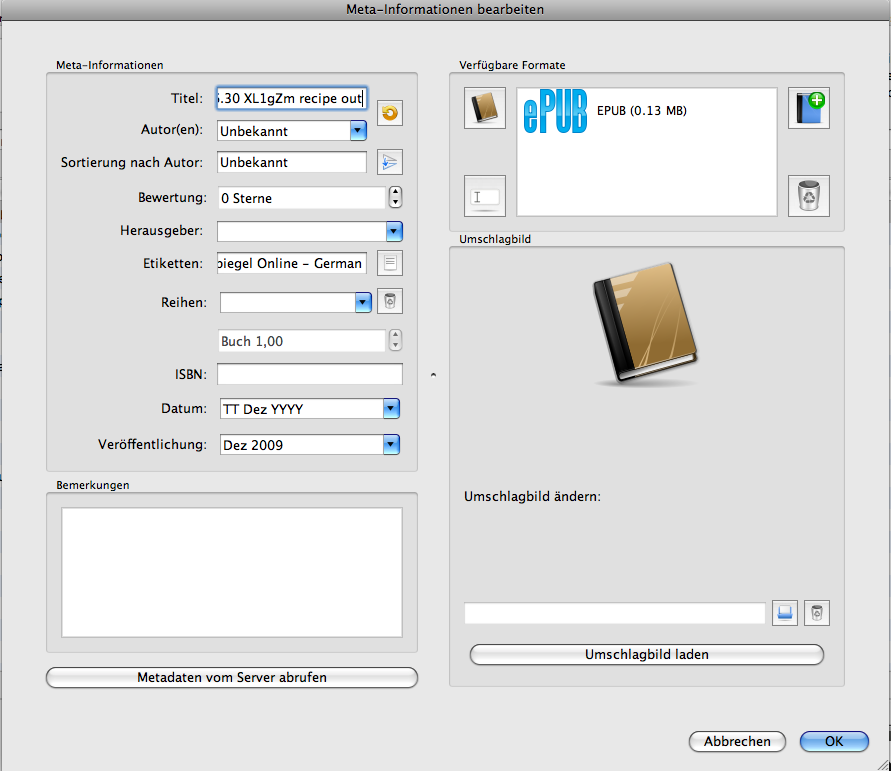This screenshot has height=771, width=891.
Task: Click the browse cover image file icon
Action: pyautogui.click(x=785, y=613)
